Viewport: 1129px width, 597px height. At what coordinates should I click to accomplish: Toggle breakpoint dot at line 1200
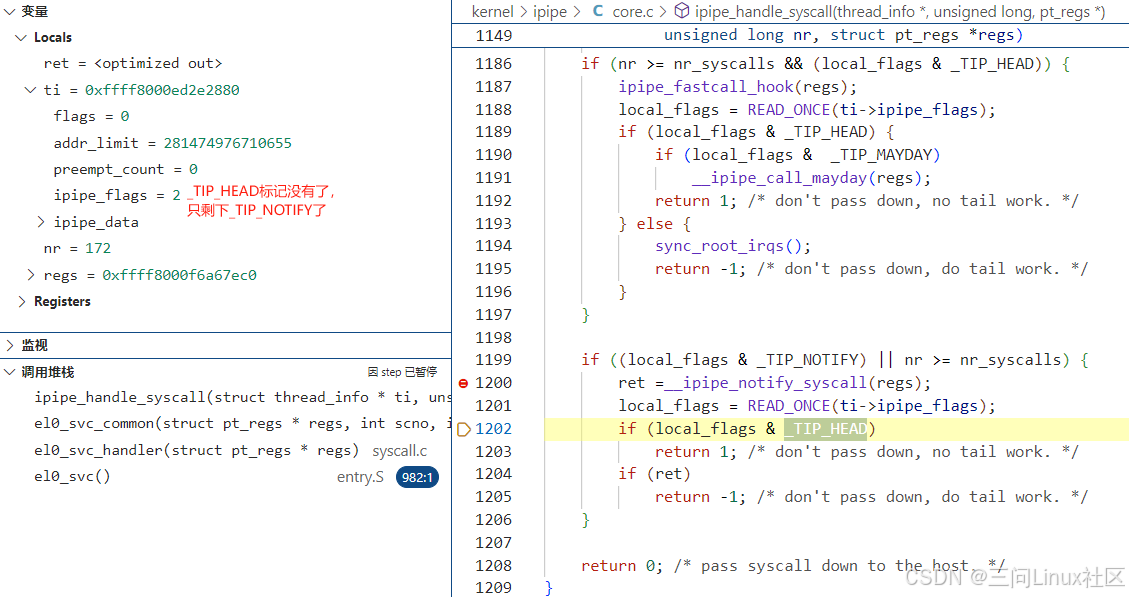pos(464,383)
